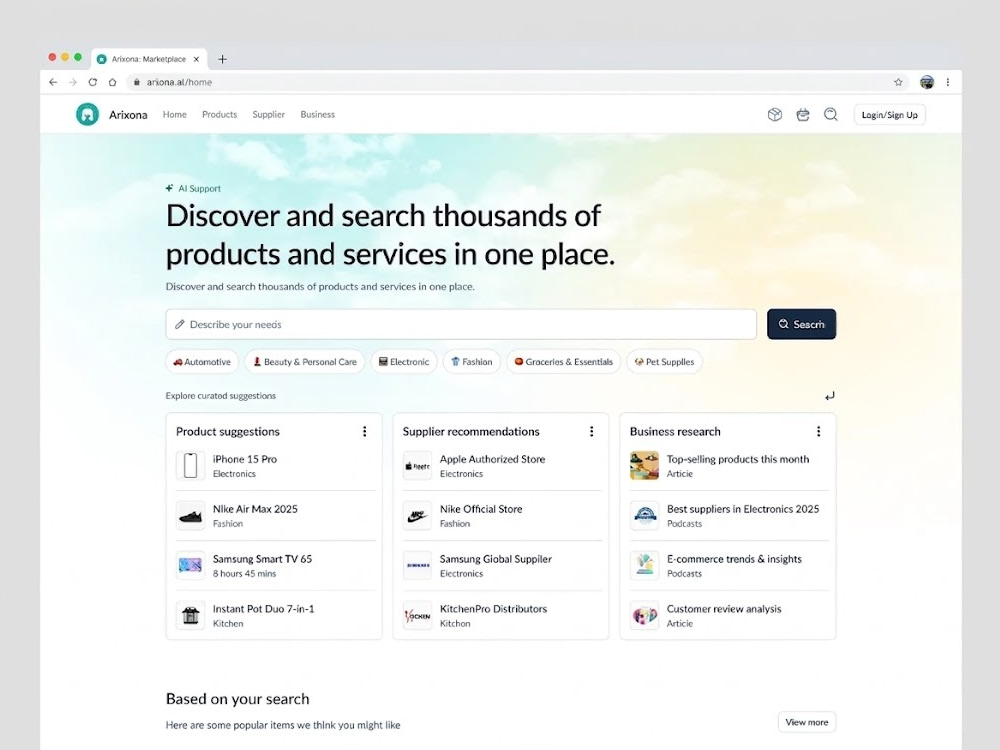Click the enter-arrow icon beside curated suggestions
Screen dimensions: 1000x750
(x=829, y=396)
